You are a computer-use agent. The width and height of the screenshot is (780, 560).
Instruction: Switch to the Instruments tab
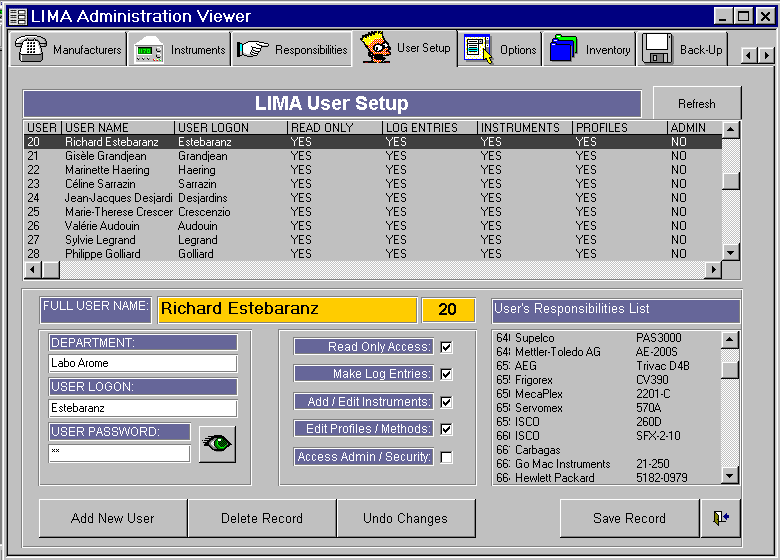(x=179, y=49)
